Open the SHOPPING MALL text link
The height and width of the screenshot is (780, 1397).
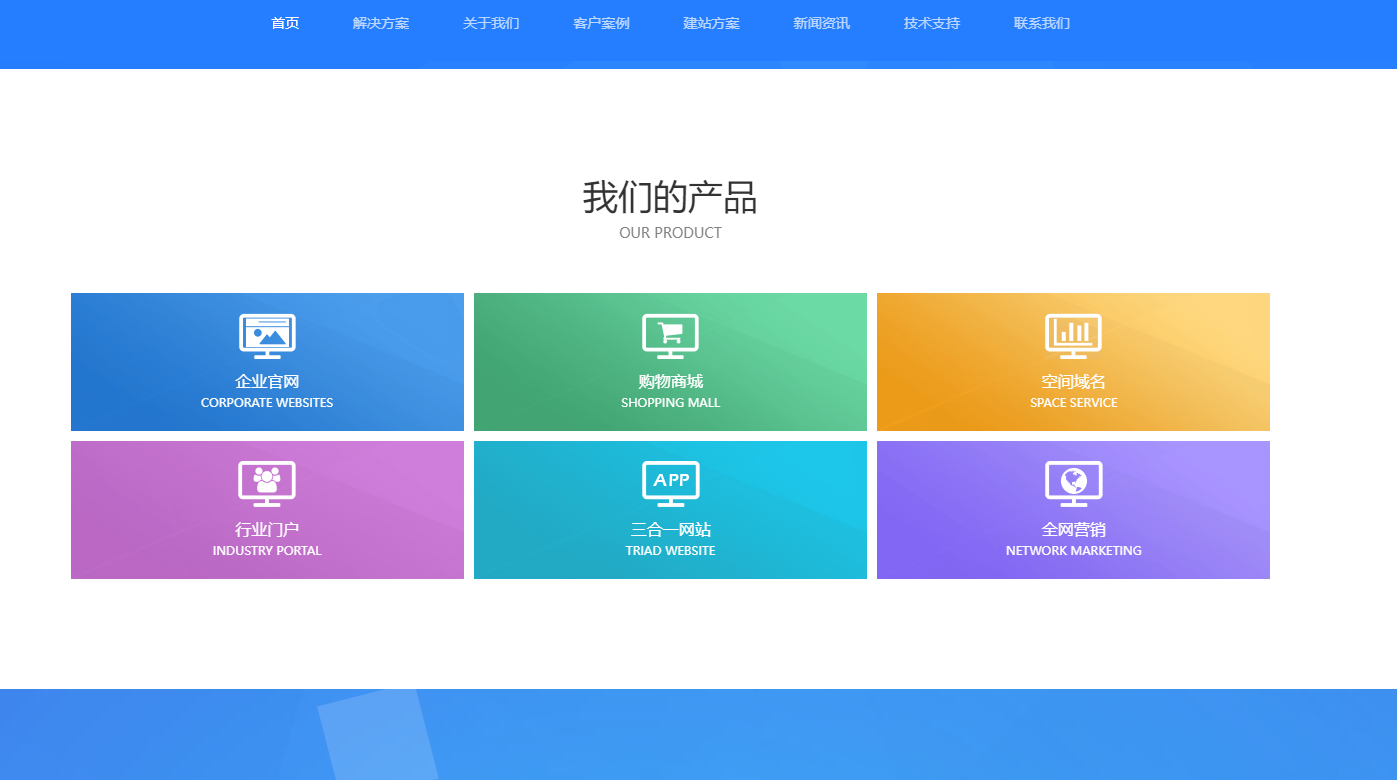coord(670,403)
